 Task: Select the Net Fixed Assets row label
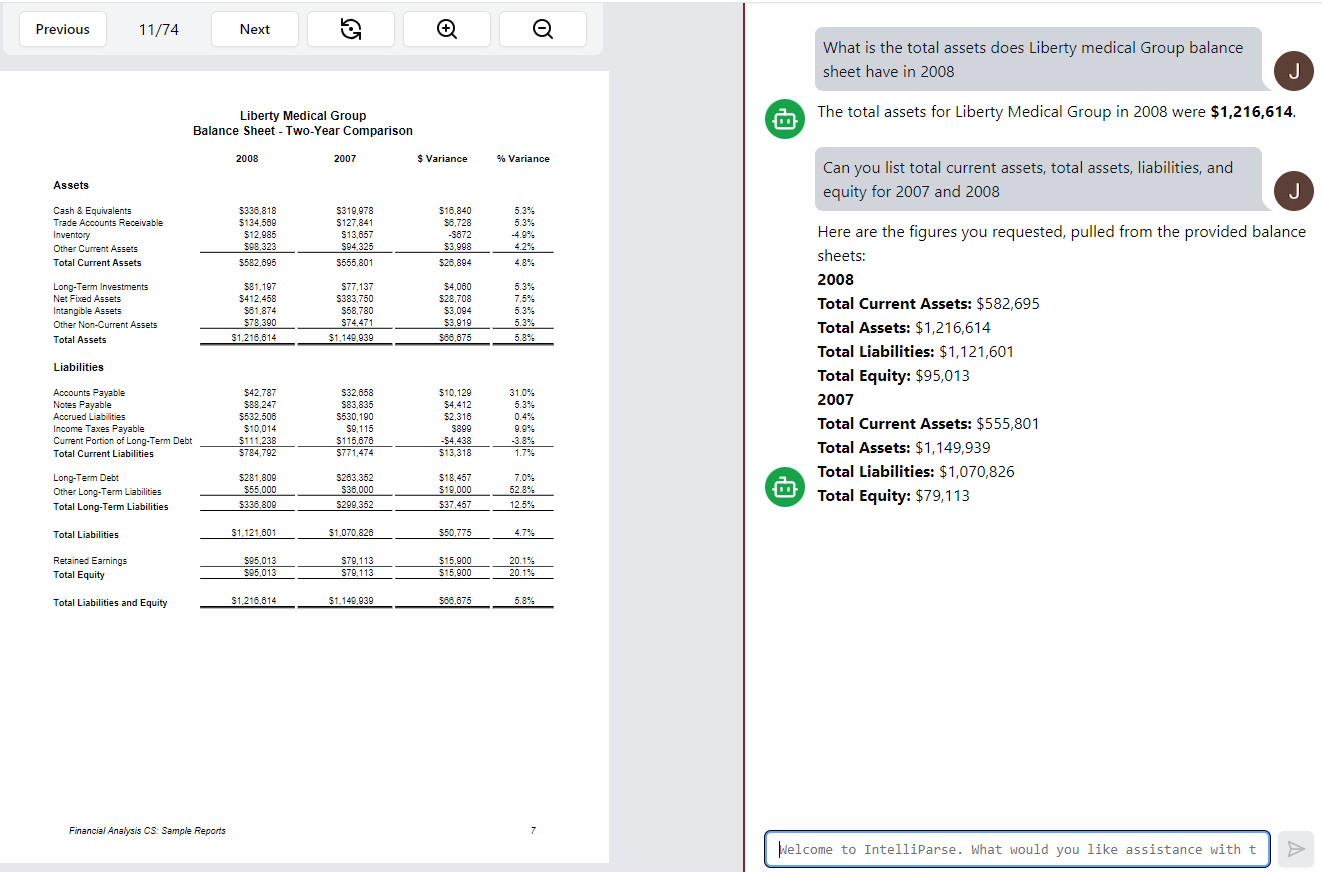pos(87,299)
